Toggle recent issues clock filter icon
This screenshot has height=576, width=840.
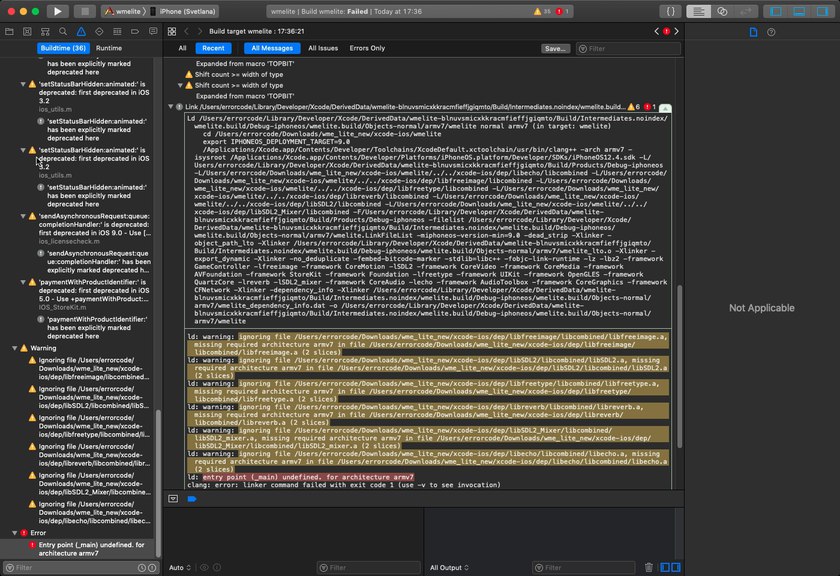click(x=142, y=568)
